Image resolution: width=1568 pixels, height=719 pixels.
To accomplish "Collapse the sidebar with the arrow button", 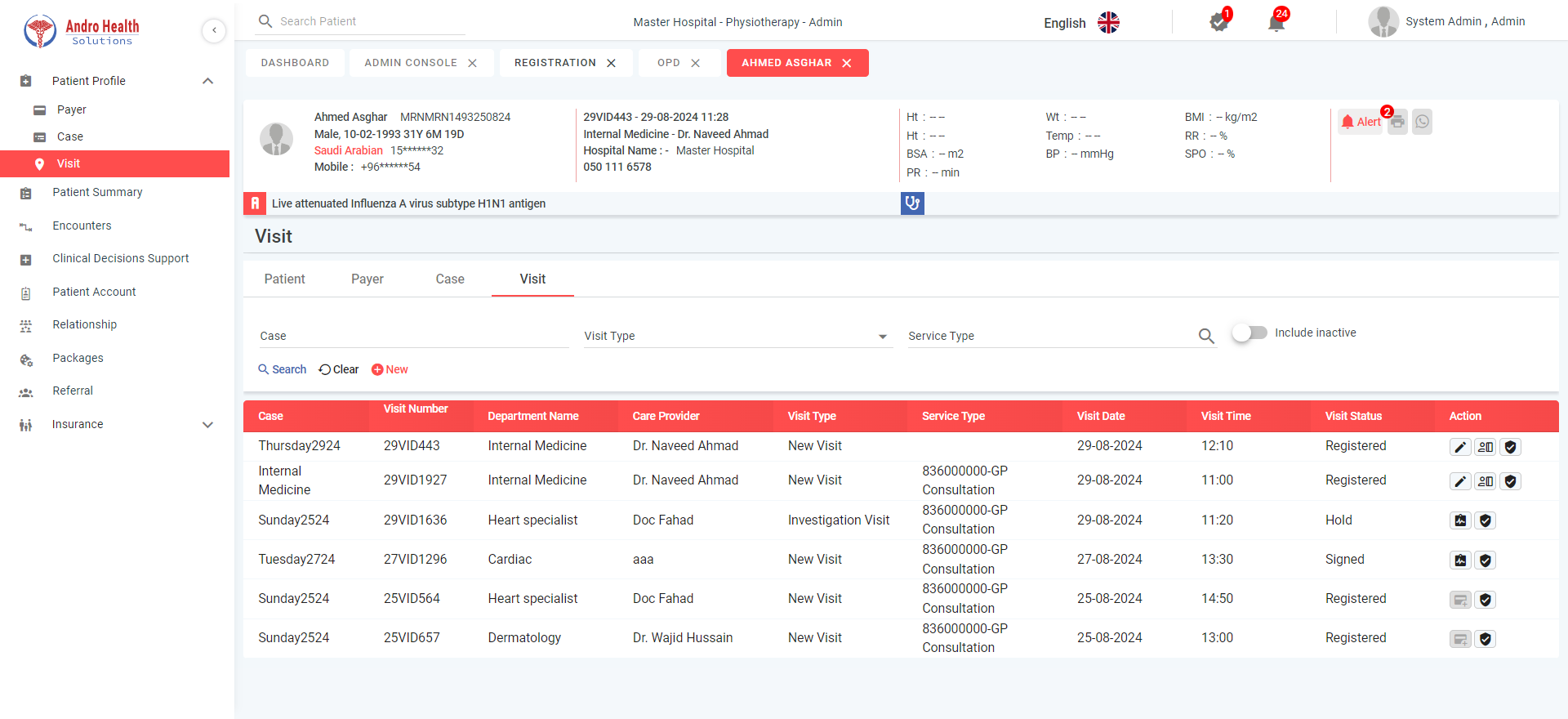I will point(214,31).
